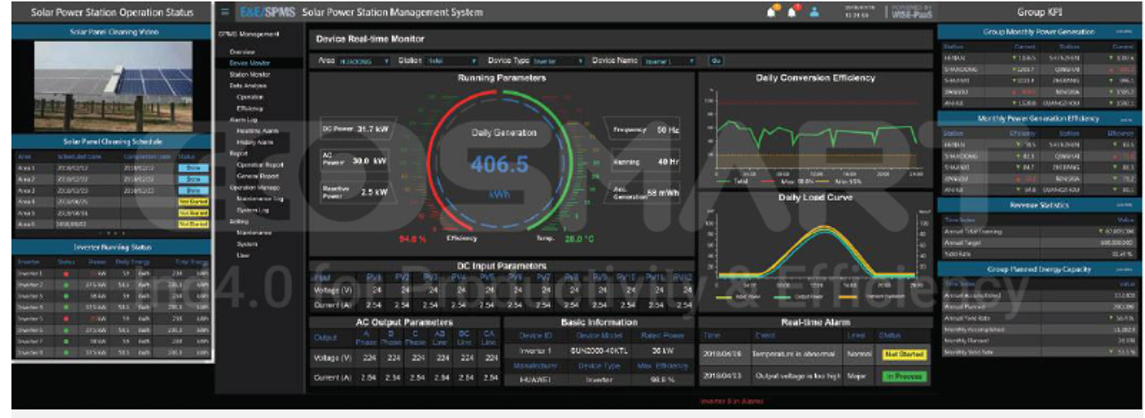Toggle the hamburger sidebar menu
The height and width of the screenshot is (418, 1145).
[226, 12]
